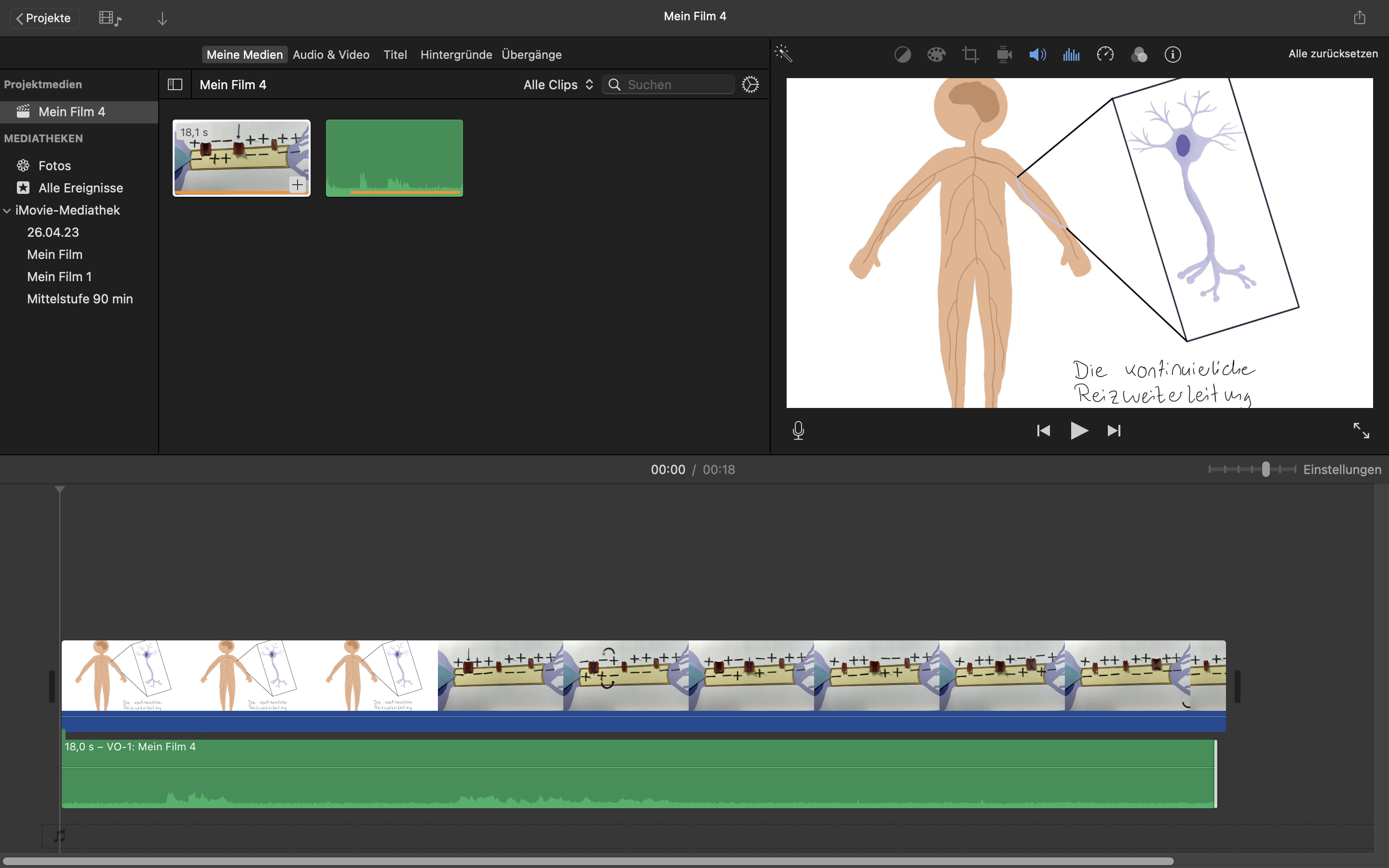
Task: Open the Alle Clips filter dropdown
Action: pyautogui.click(x=558, y=85)
